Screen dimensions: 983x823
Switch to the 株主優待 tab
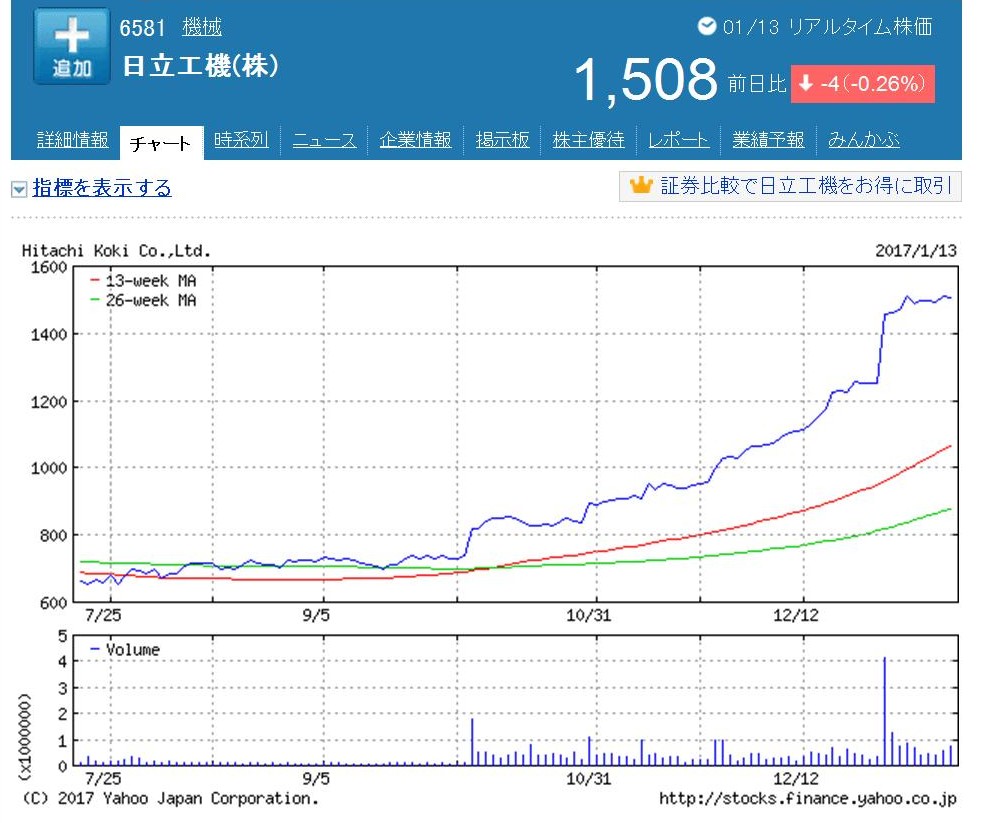pyautogui.click(x=589, y=140)
